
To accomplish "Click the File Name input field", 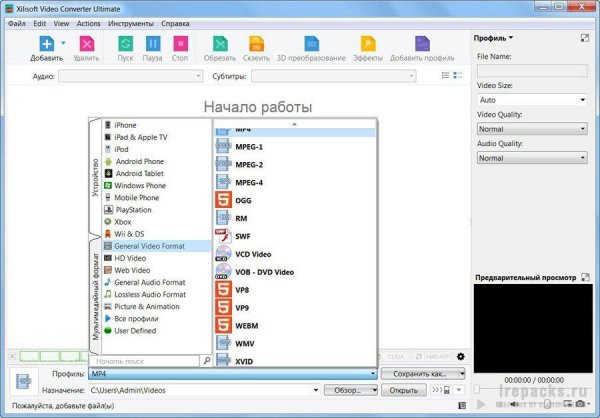I will (532, 71).
